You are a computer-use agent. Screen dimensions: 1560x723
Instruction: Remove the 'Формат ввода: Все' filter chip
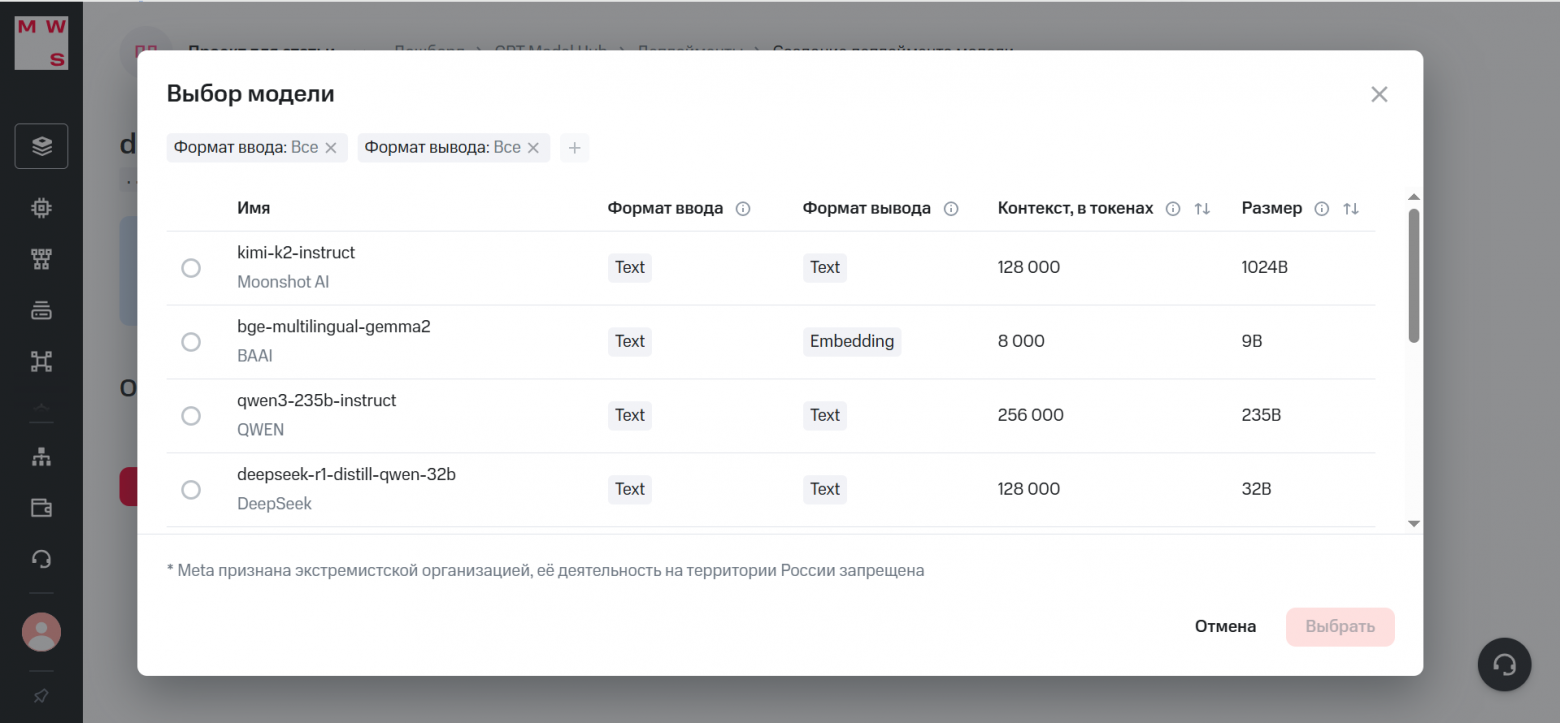click(x=331, y=148)
